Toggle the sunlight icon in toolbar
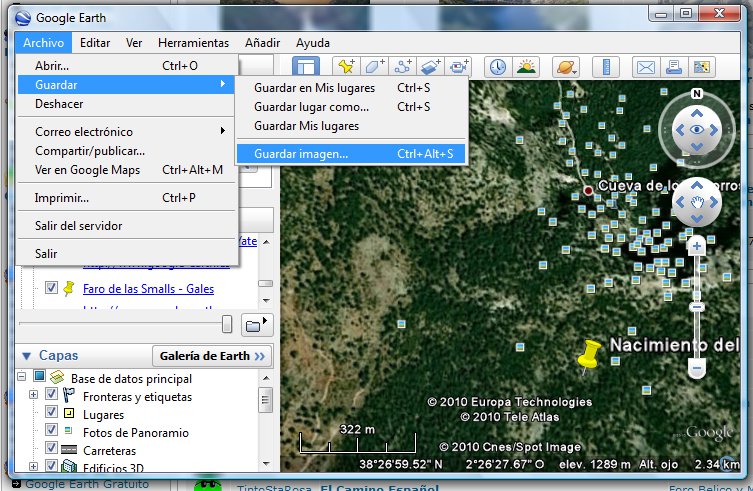Viewport: 753px width, 491px height. 526,67
